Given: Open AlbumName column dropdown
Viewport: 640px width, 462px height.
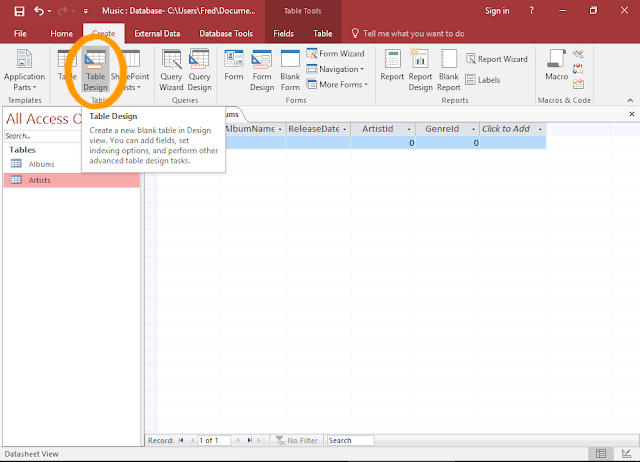Looking at the screenshot, I should pos(280,129).
